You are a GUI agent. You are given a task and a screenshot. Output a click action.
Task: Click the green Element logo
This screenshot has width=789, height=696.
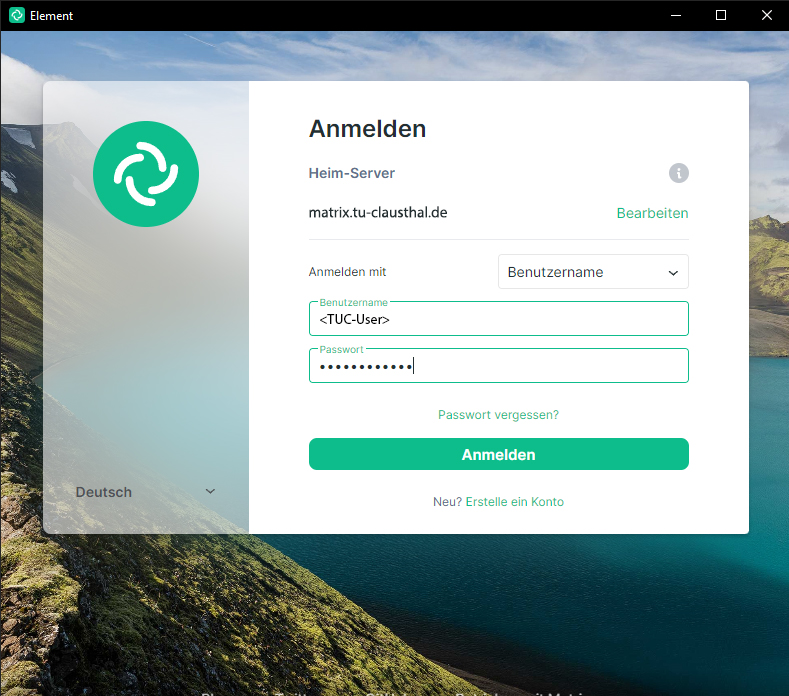point(146,174)
